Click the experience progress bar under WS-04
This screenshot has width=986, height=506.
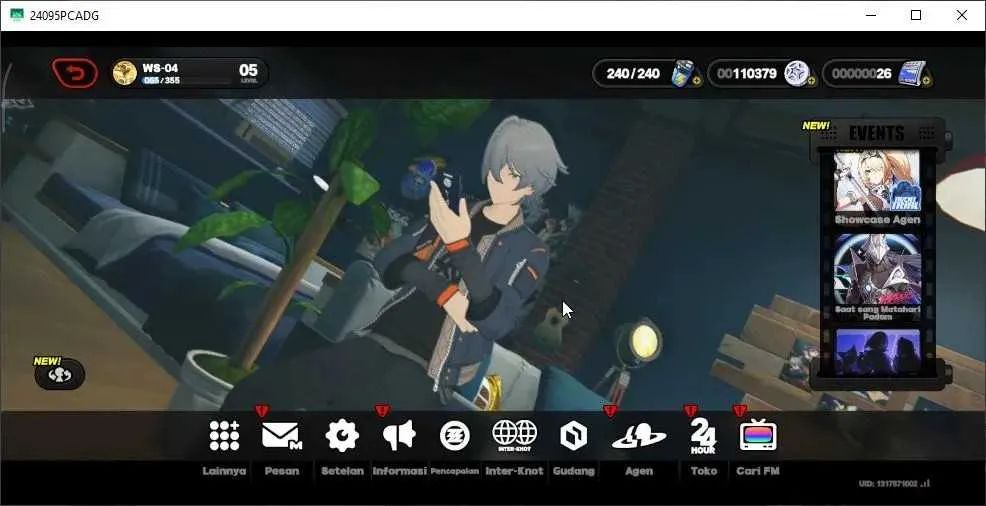click(x=187, y=80)
